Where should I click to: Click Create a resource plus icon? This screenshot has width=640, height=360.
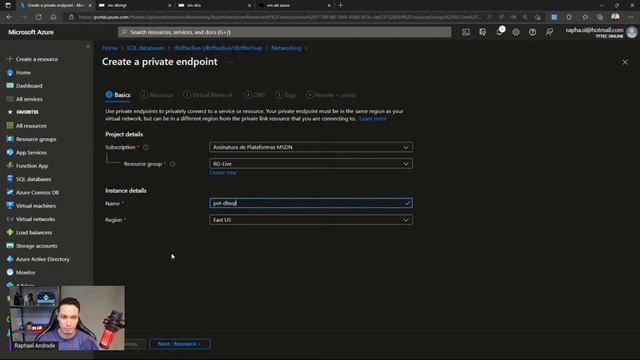click(x=10, y=59)
